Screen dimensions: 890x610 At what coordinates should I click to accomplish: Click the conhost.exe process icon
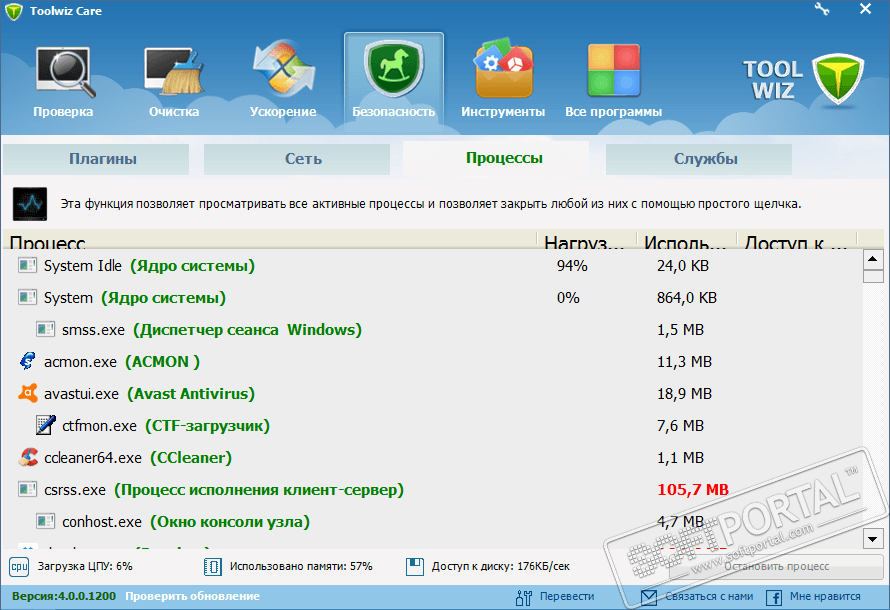pyautogui.click(x=45, y=521)
